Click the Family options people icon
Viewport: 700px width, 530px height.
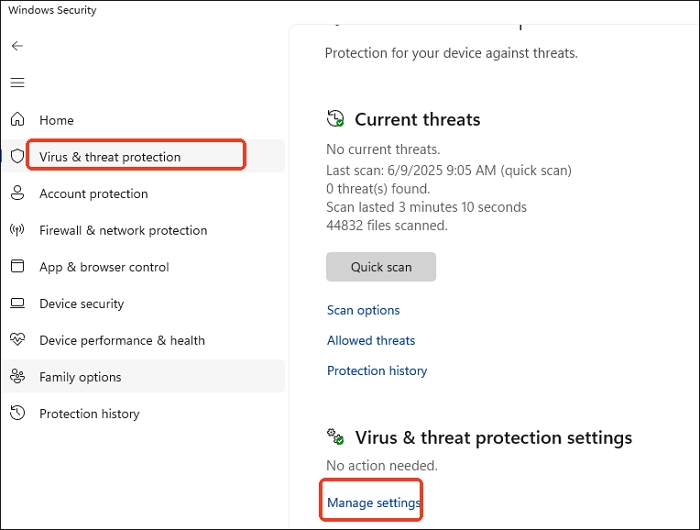[17, 377]
